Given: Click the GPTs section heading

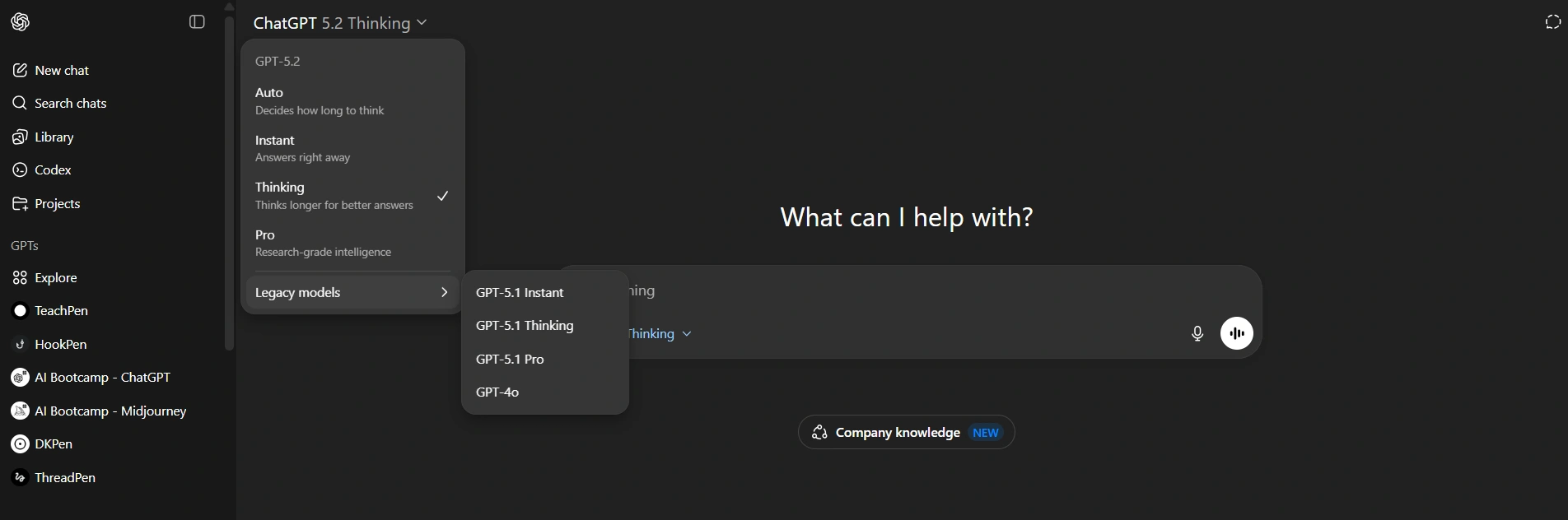Looking at the screenshot, I should click(x=25, y=245).
